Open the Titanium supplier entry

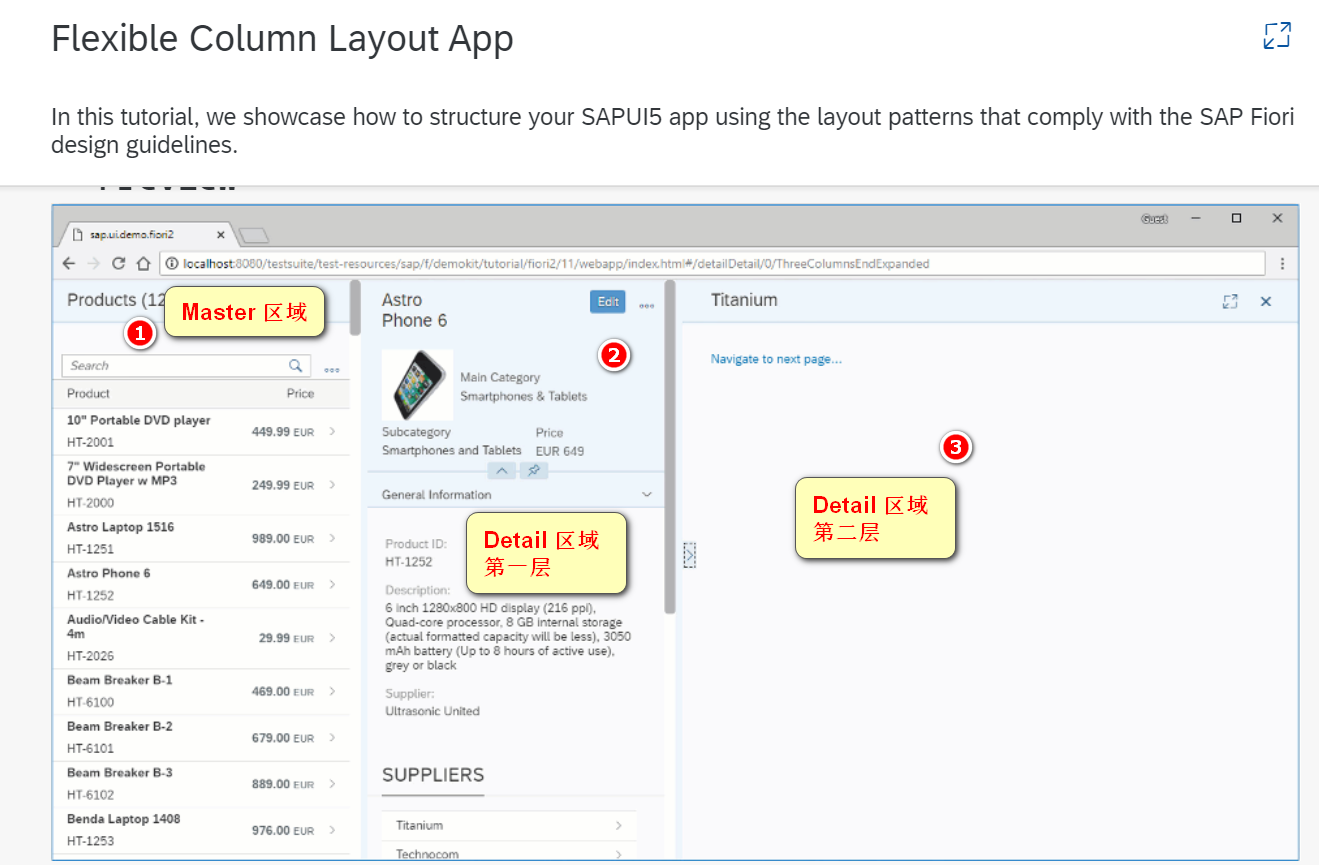(x=509, y=826)
